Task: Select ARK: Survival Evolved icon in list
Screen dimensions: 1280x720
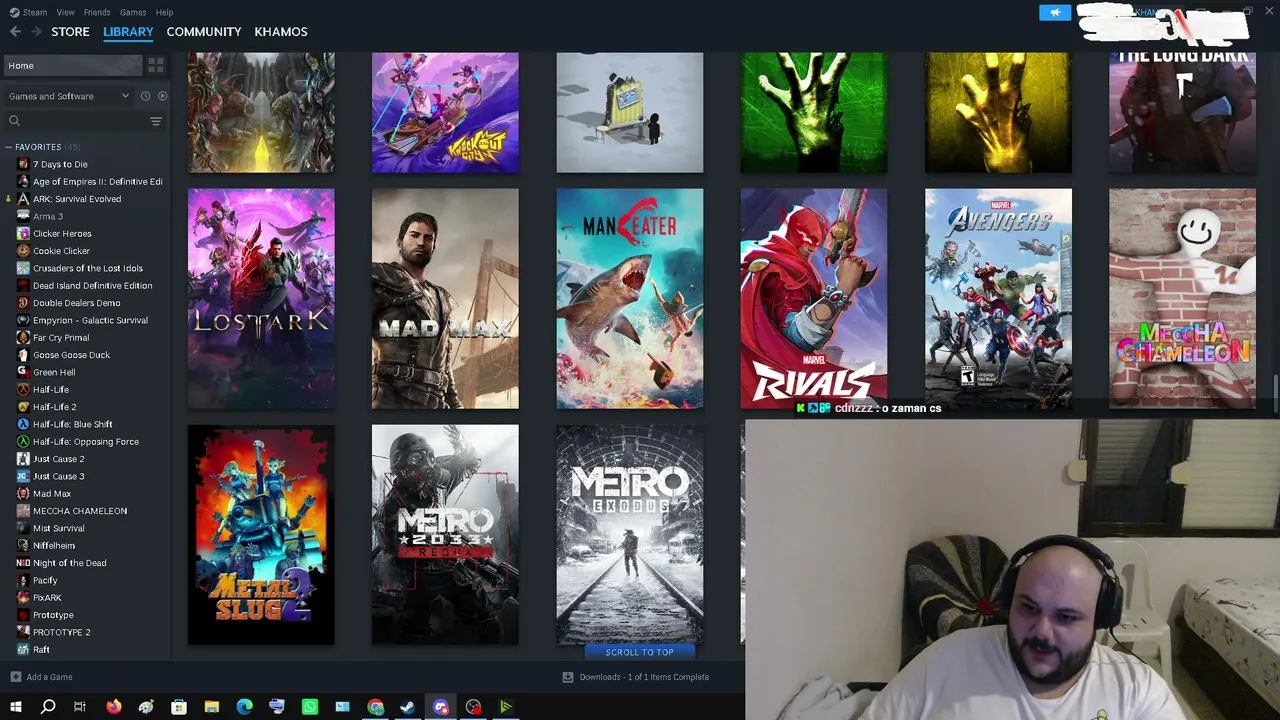Action: coord(23,199)
